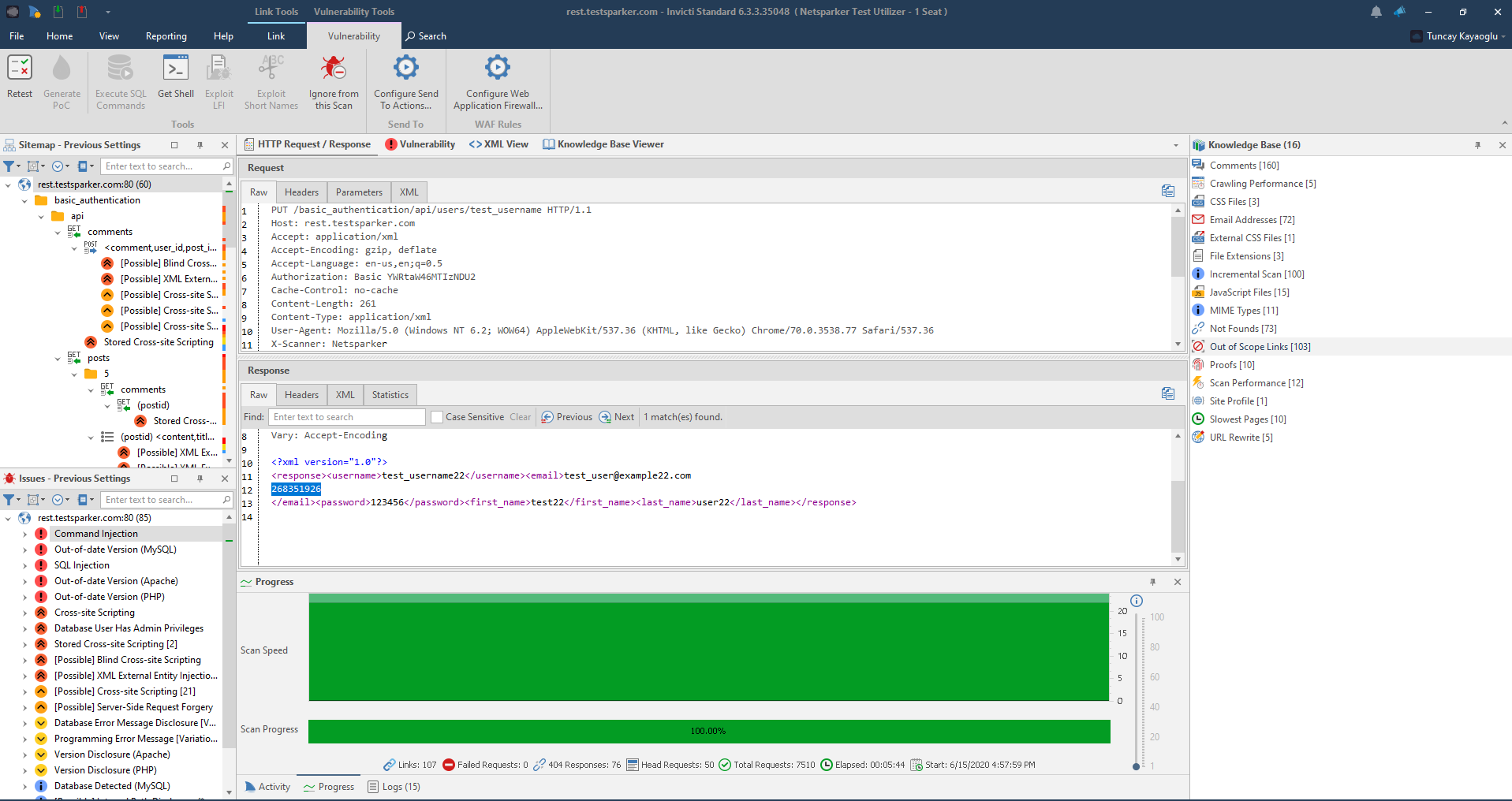Screen dimensions: 1512x801
Task: Click the ribbon Search box
Action: (426, 36)
